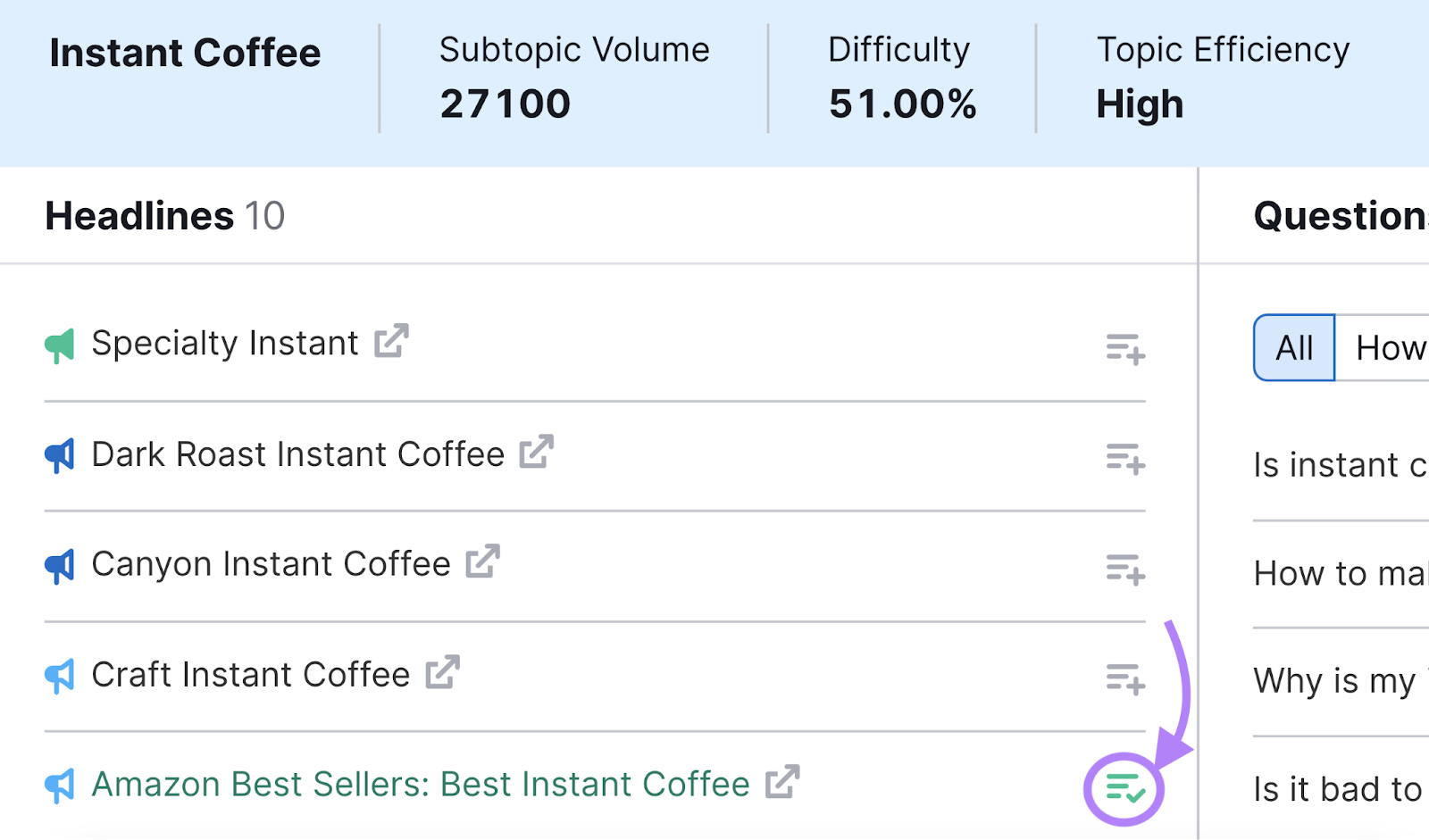Open Craft Instant Coffee external link icon

(442, 672)
